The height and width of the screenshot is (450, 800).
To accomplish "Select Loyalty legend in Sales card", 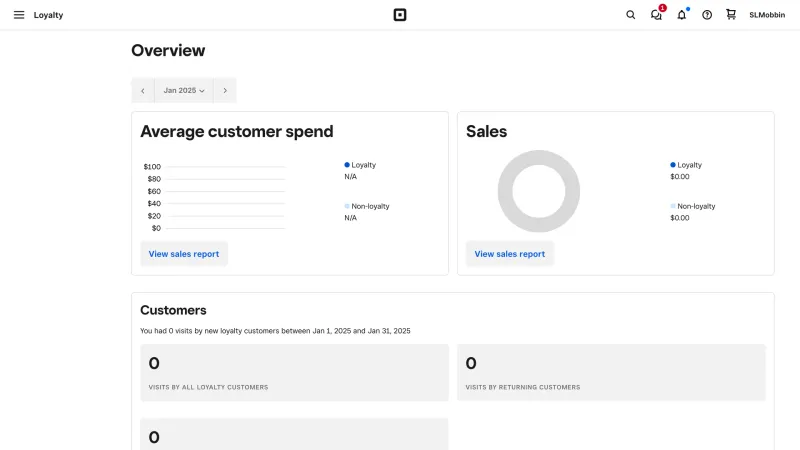I will tap(686, 165).
